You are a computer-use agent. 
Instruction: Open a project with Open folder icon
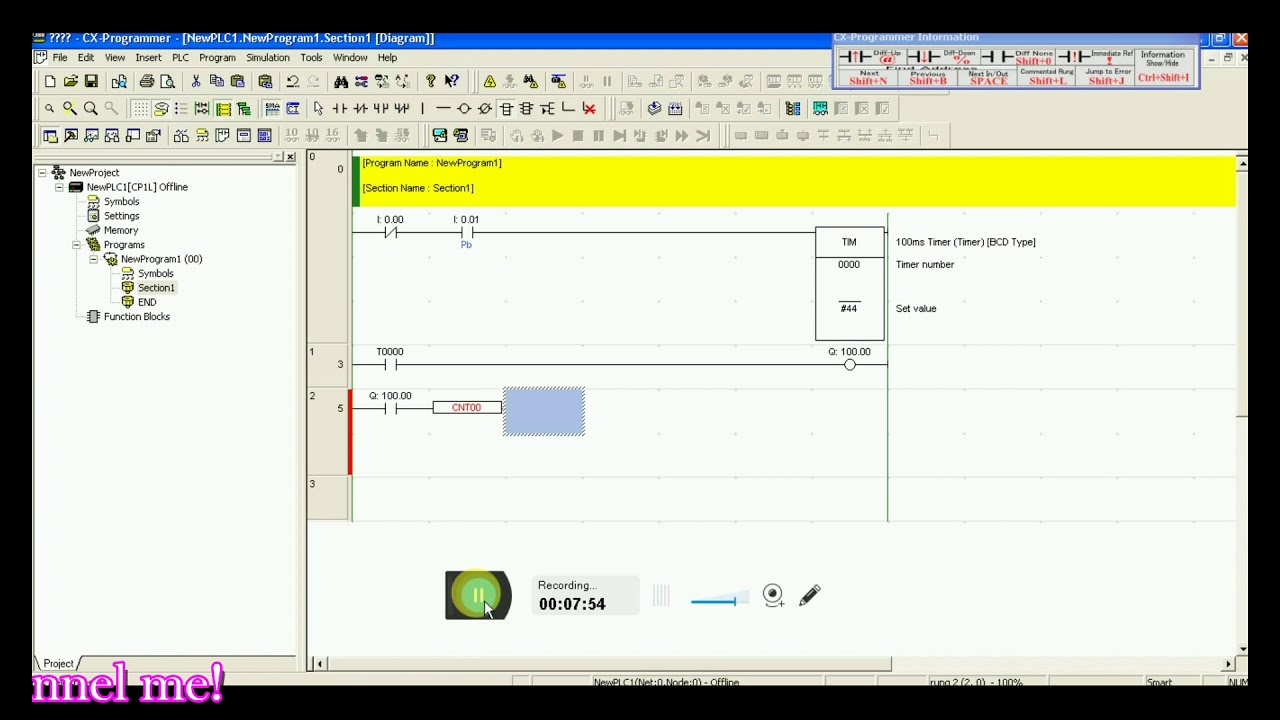(70, 81)
